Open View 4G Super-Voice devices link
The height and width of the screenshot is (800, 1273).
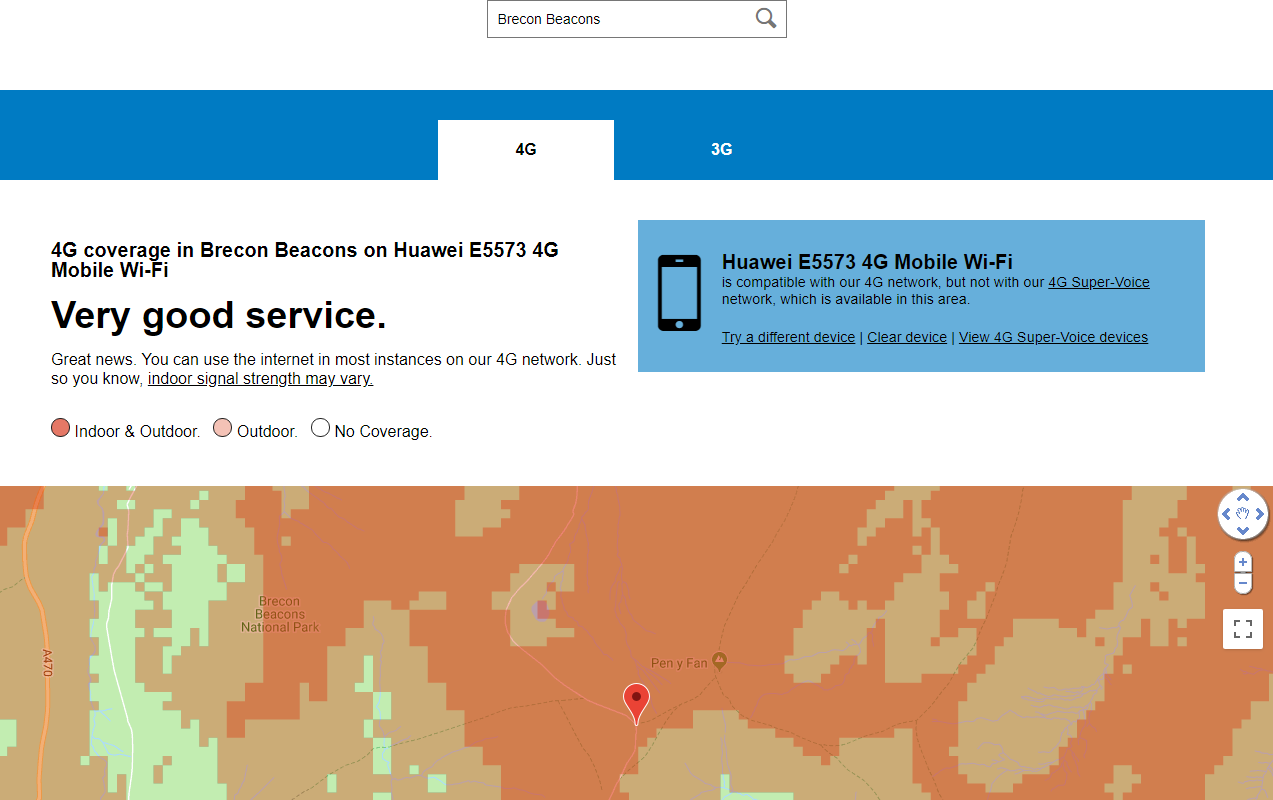point(1053,337)
